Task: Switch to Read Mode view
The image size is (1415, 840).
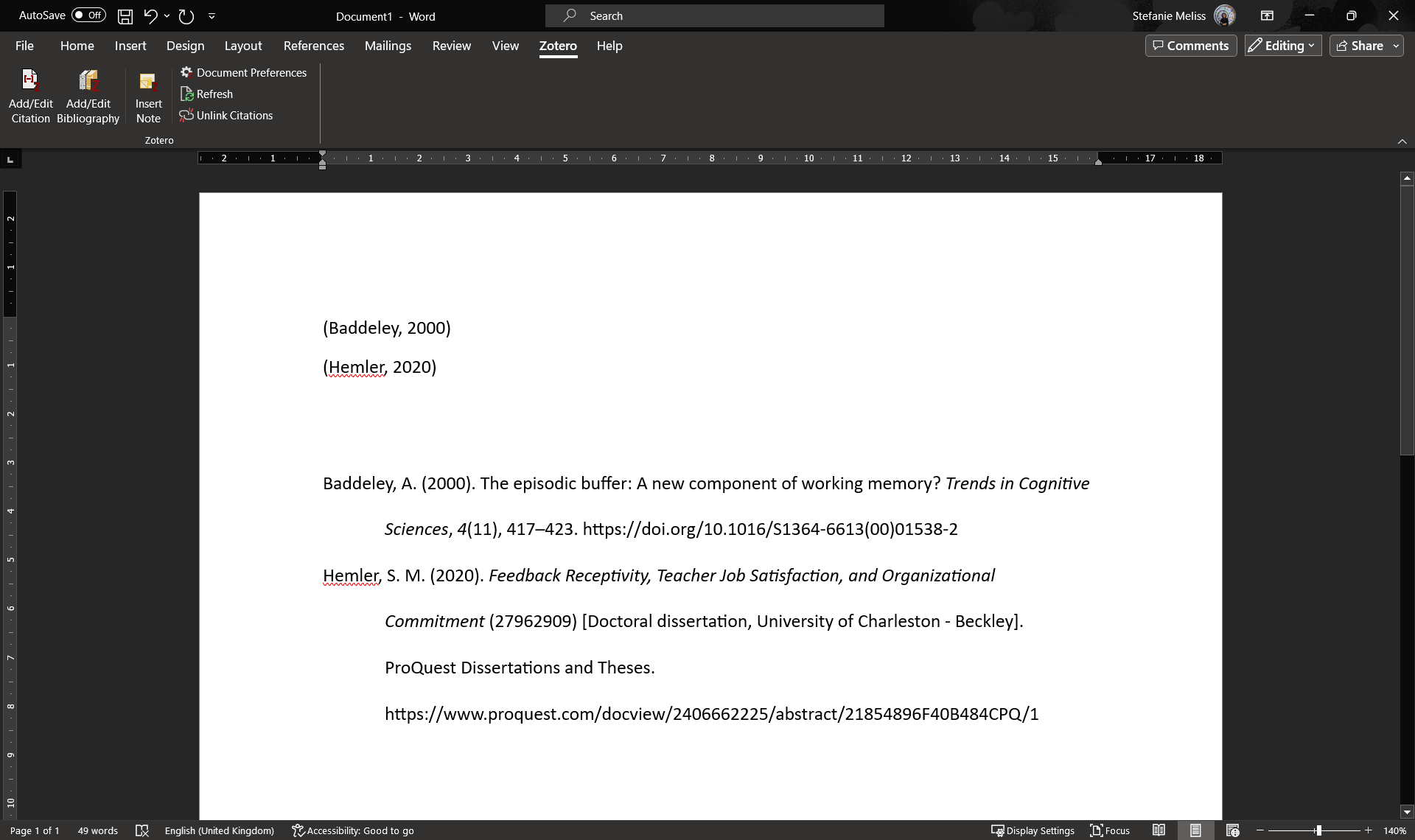Action: [x=1159, y=830]
